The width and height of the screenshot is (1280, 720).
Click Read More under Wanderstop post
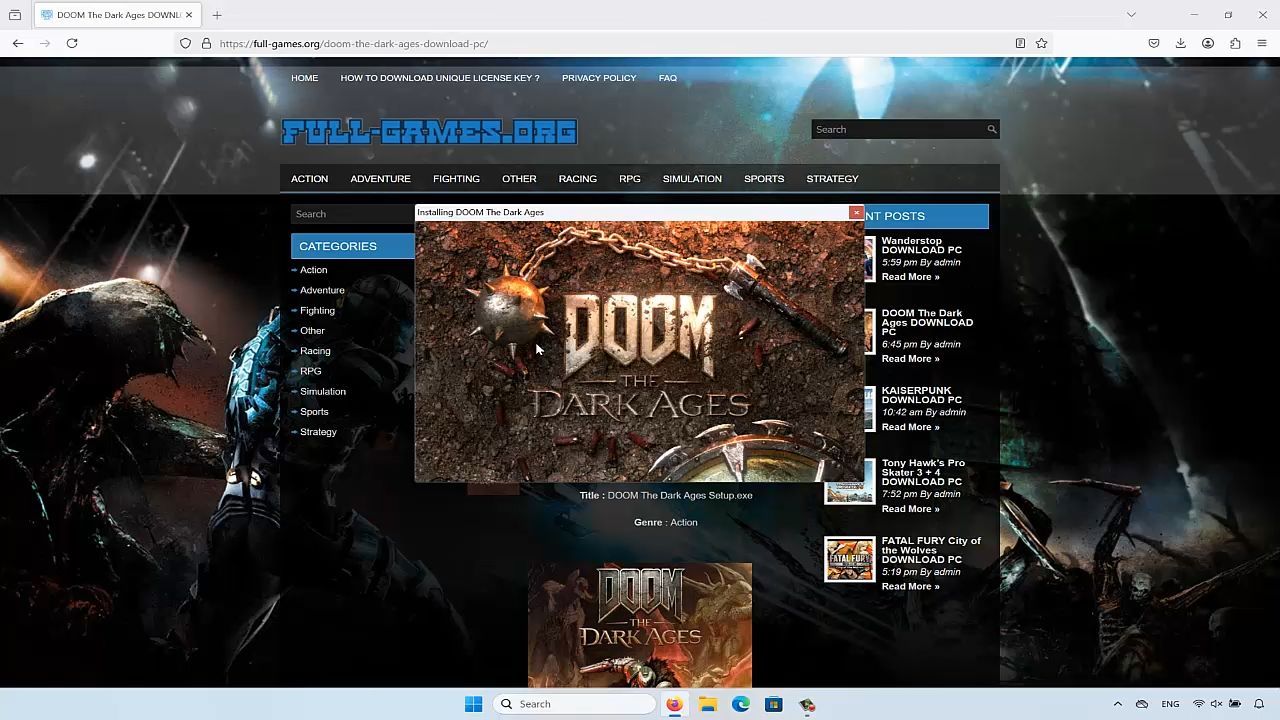(910, 277)
